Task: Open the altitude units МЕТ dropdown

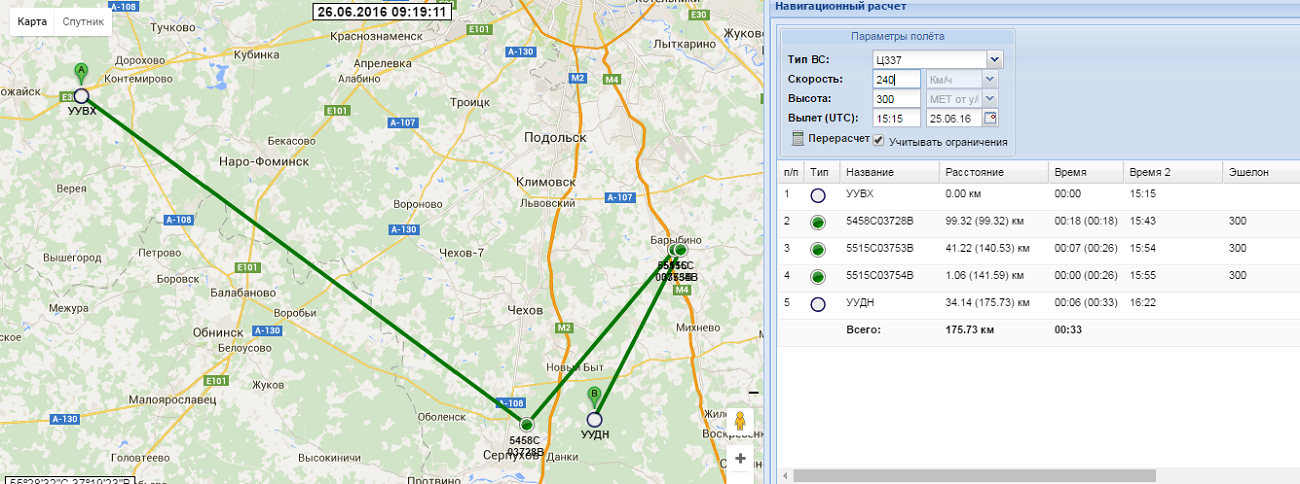Action: point(989,98)
